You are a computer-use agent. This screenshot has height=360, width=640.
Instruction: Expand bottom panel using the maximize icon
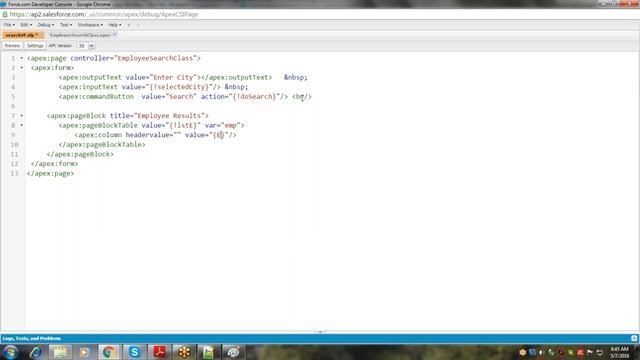tap(634, 338)
